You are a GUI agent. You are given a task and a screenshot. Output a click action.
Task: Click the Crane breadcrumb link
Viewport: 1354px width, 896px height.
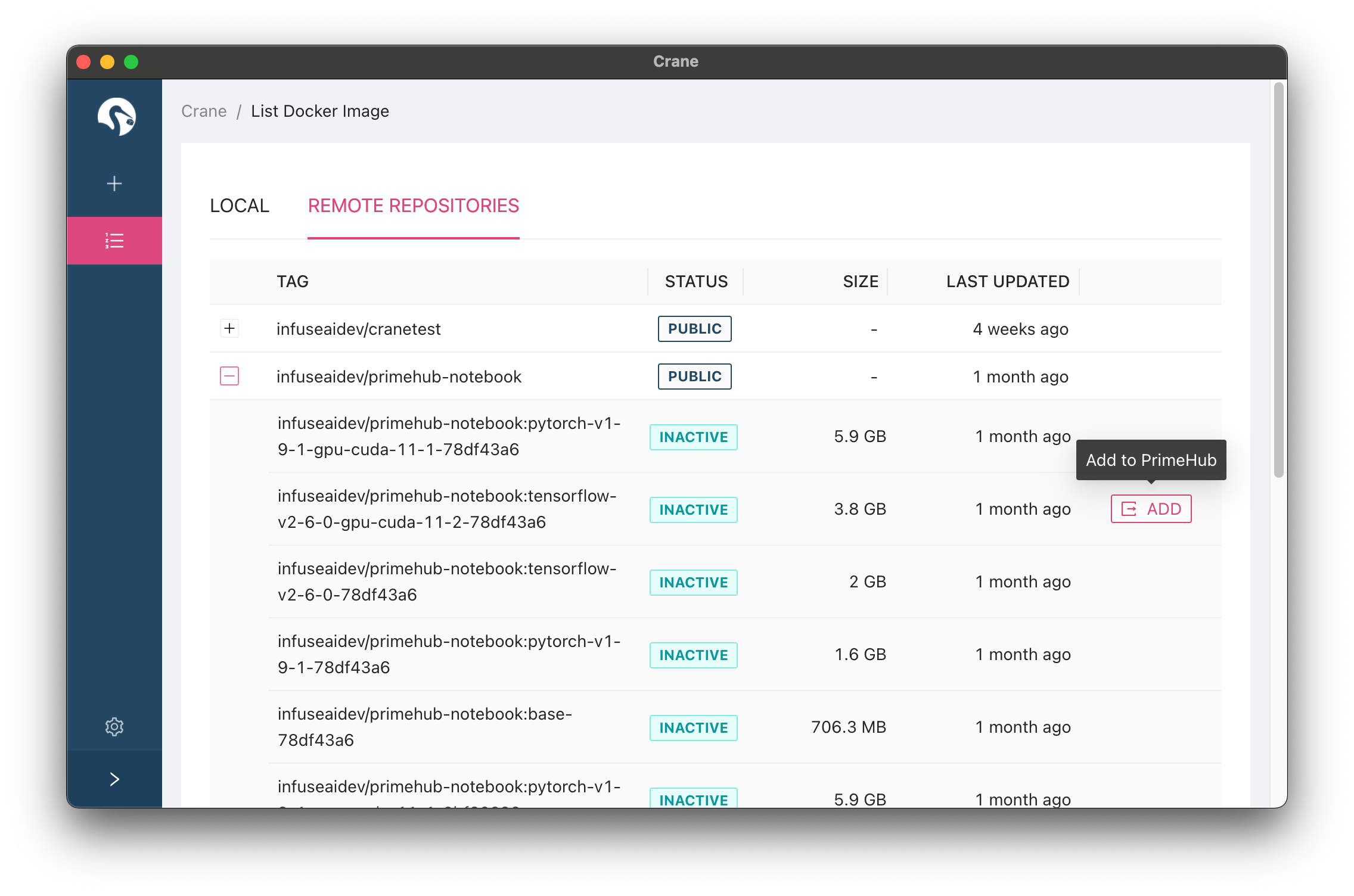click(204, 111)
